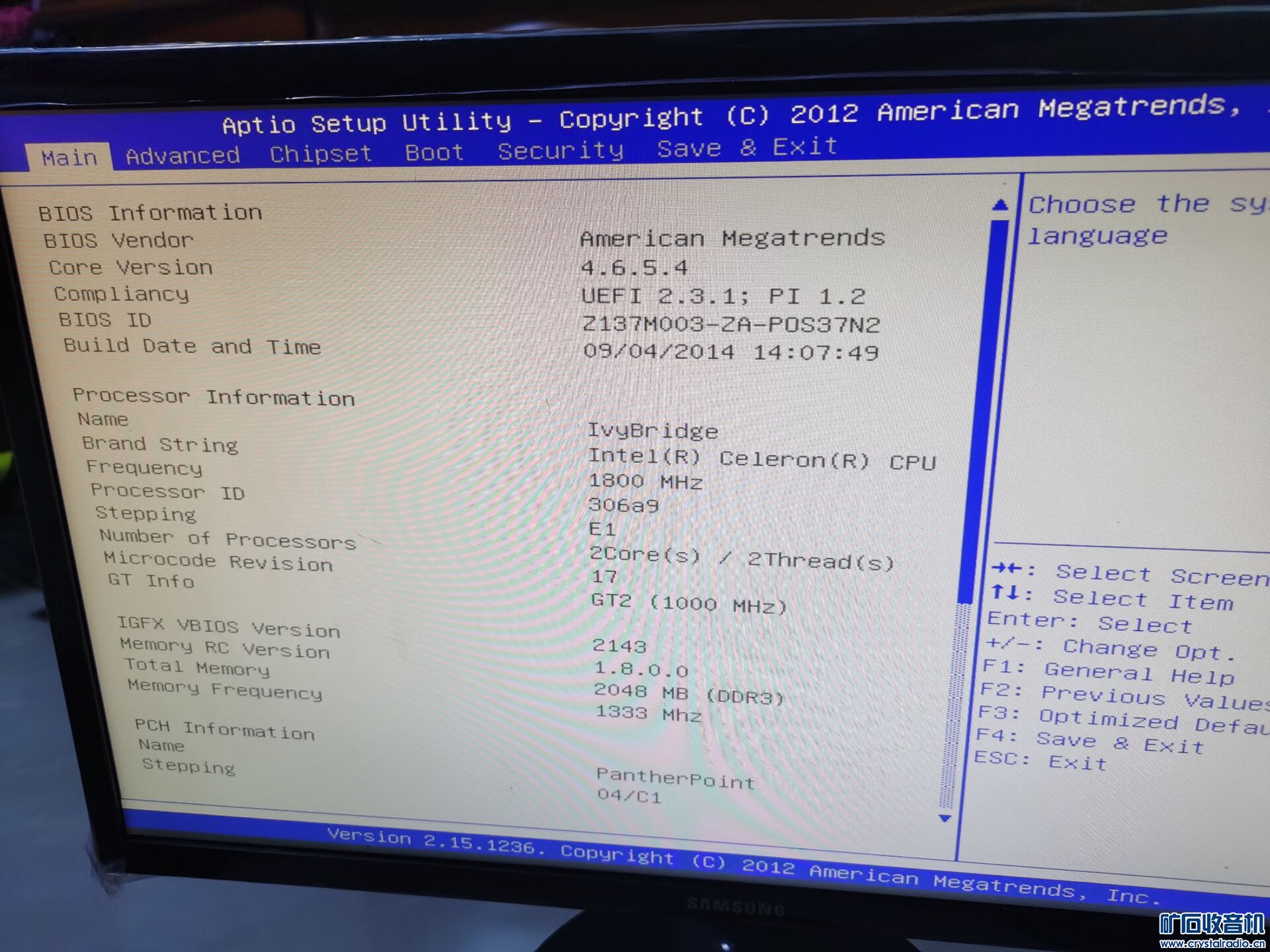Click the GT2 (1000 MHz) value
The image size is (1270, 952).
pyautogui.click(x=689, y=603)
